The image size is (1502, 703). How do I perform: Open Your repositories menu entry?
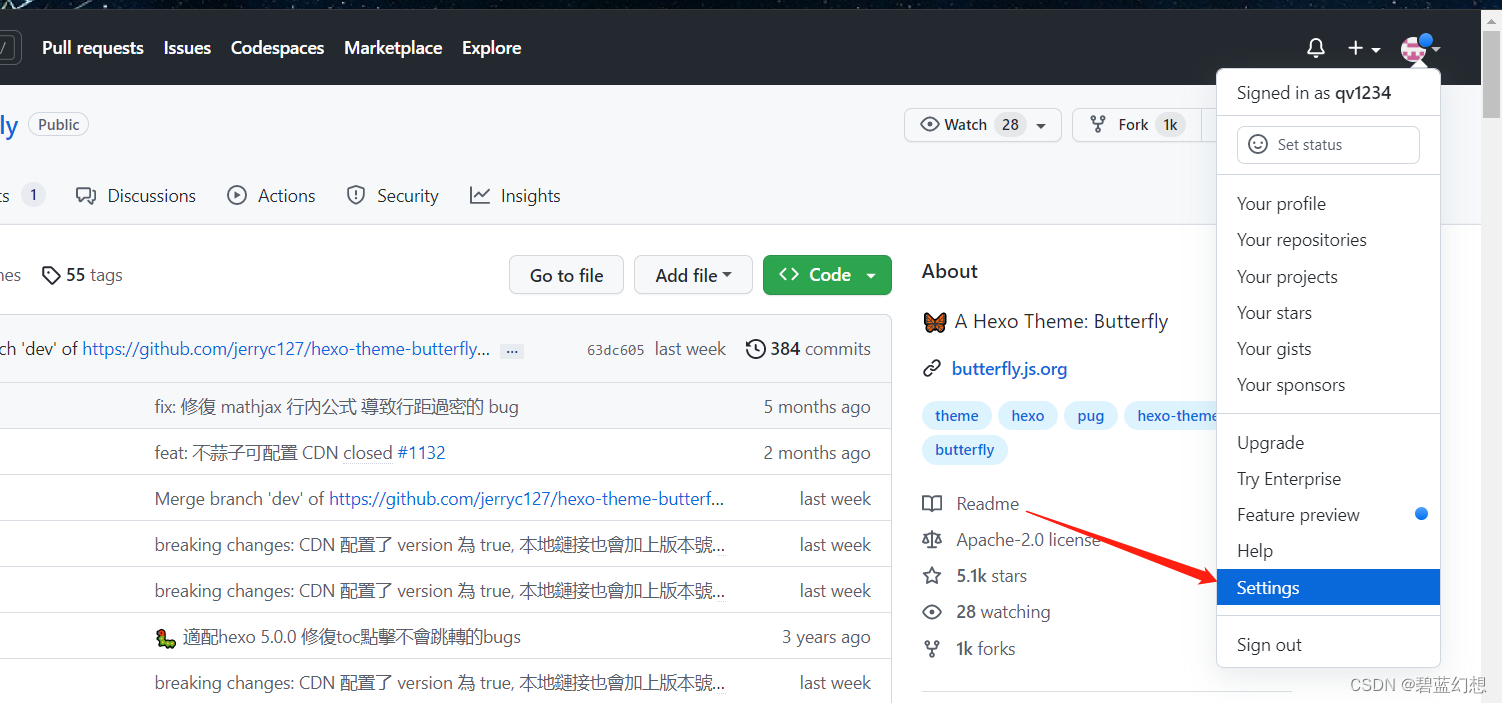1328,240
